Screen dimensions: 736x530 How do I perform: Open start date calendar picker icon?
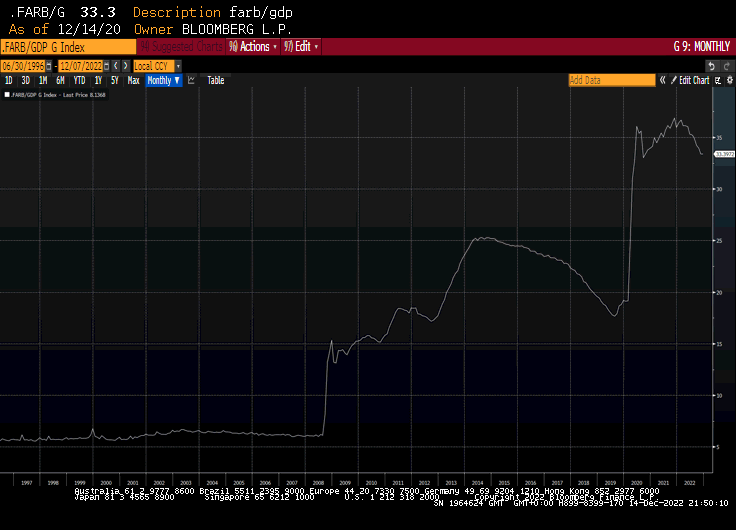[51, 65]
